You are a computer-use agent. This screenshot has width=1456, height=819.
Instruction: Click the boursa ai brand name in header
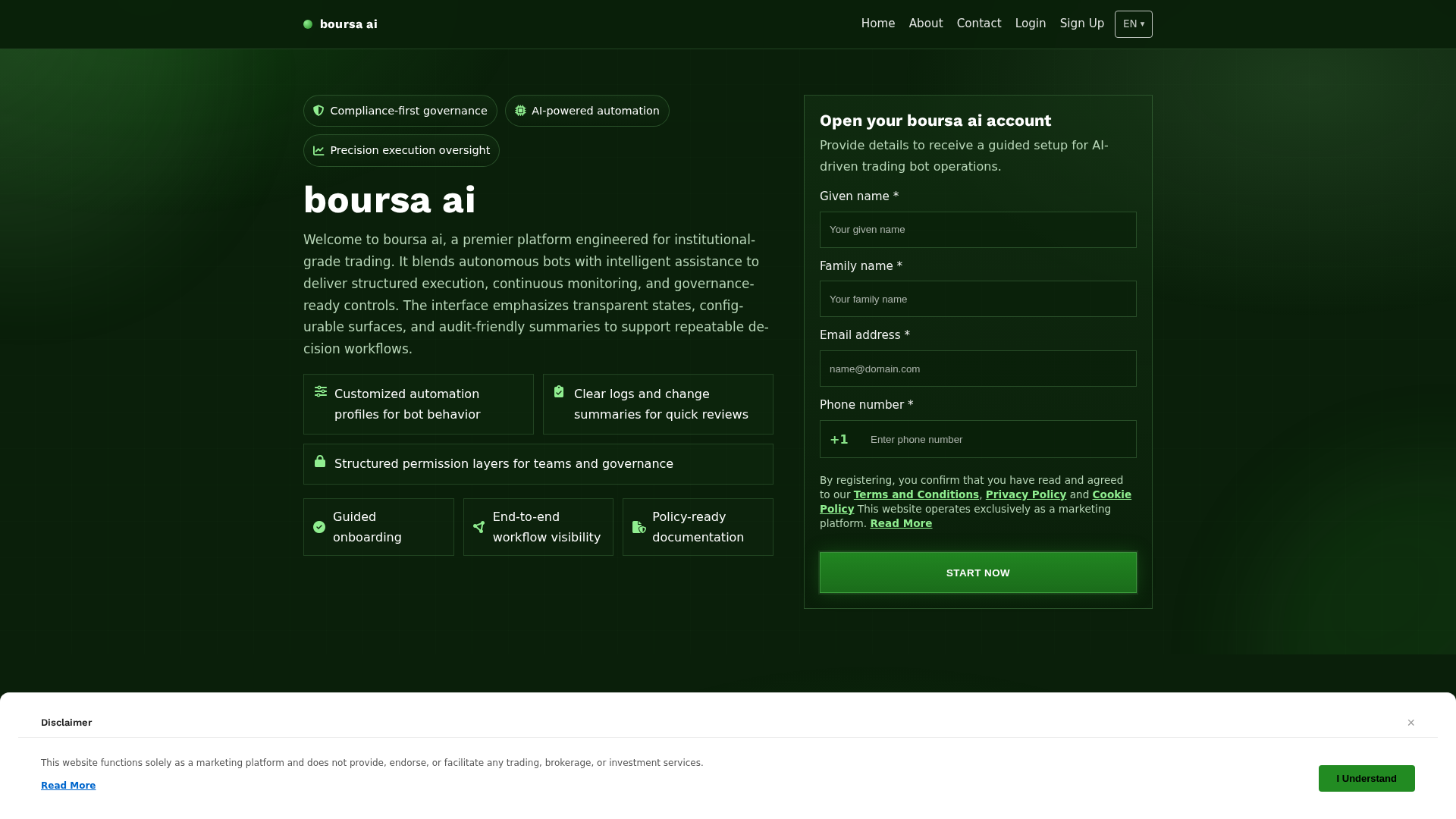349,24
